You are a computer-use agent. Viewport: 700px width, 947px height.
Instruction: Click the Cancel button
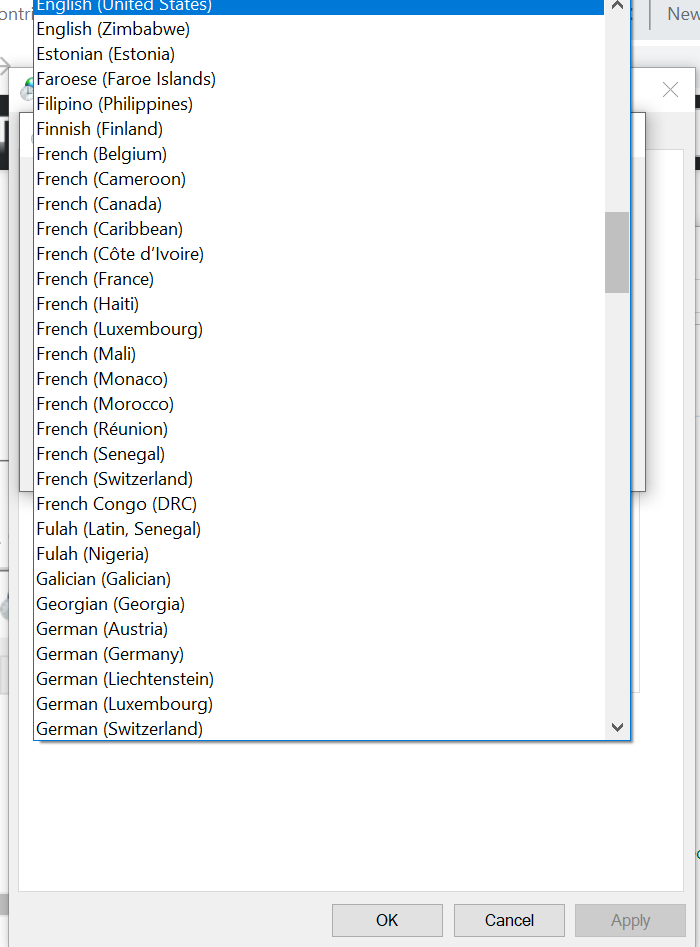[x=509, y=920]
